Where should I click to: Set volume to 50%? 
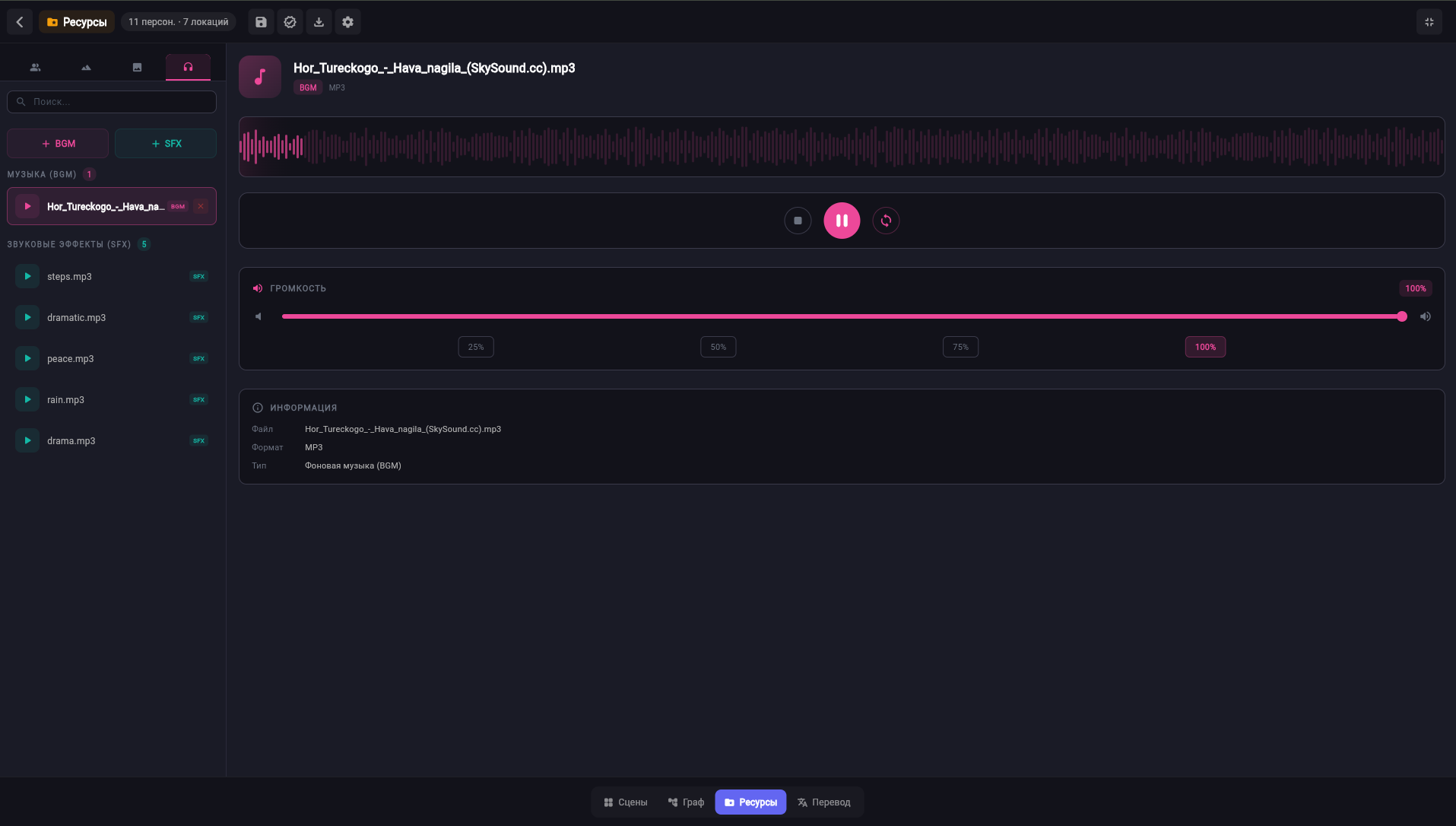(718, 347)
